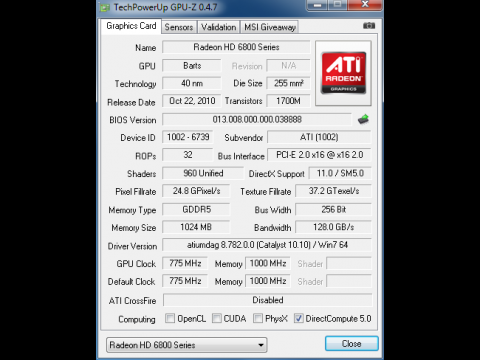Click the Computing label
Screen dimensions: 480x360
137,319
